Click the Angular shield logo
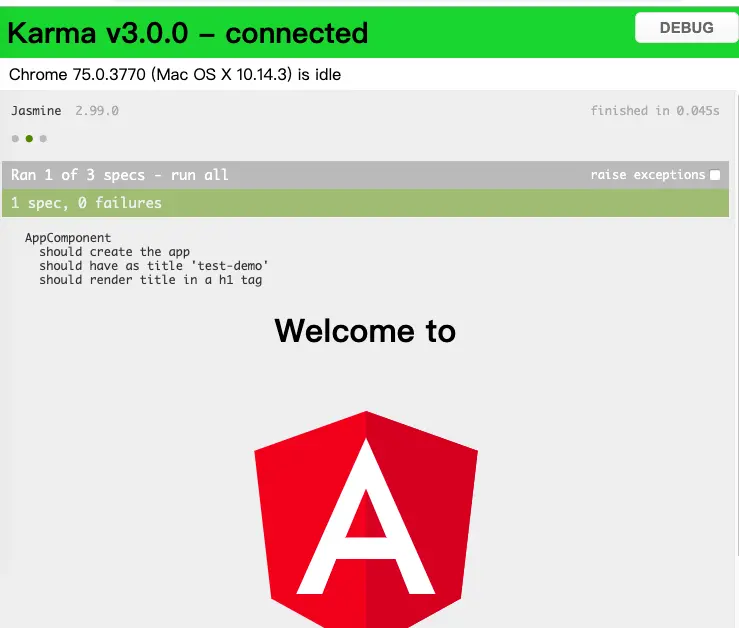 point(366,519)
